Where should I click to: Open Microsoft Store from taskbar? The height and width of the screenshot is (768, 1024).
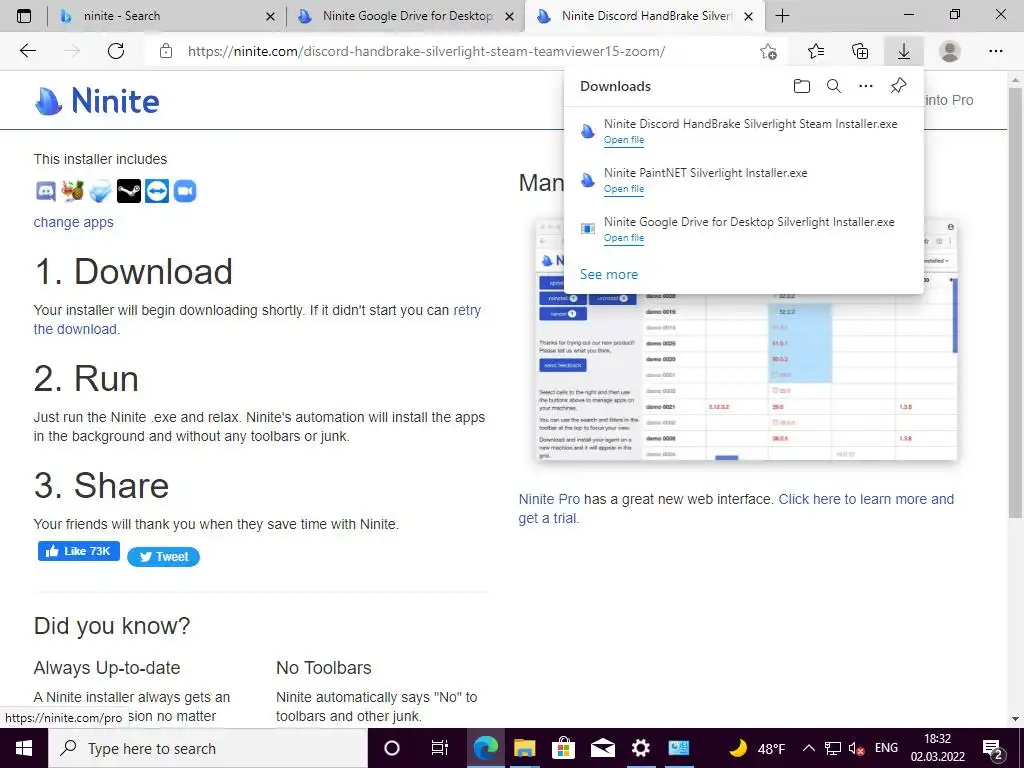[x=563, y=748]
